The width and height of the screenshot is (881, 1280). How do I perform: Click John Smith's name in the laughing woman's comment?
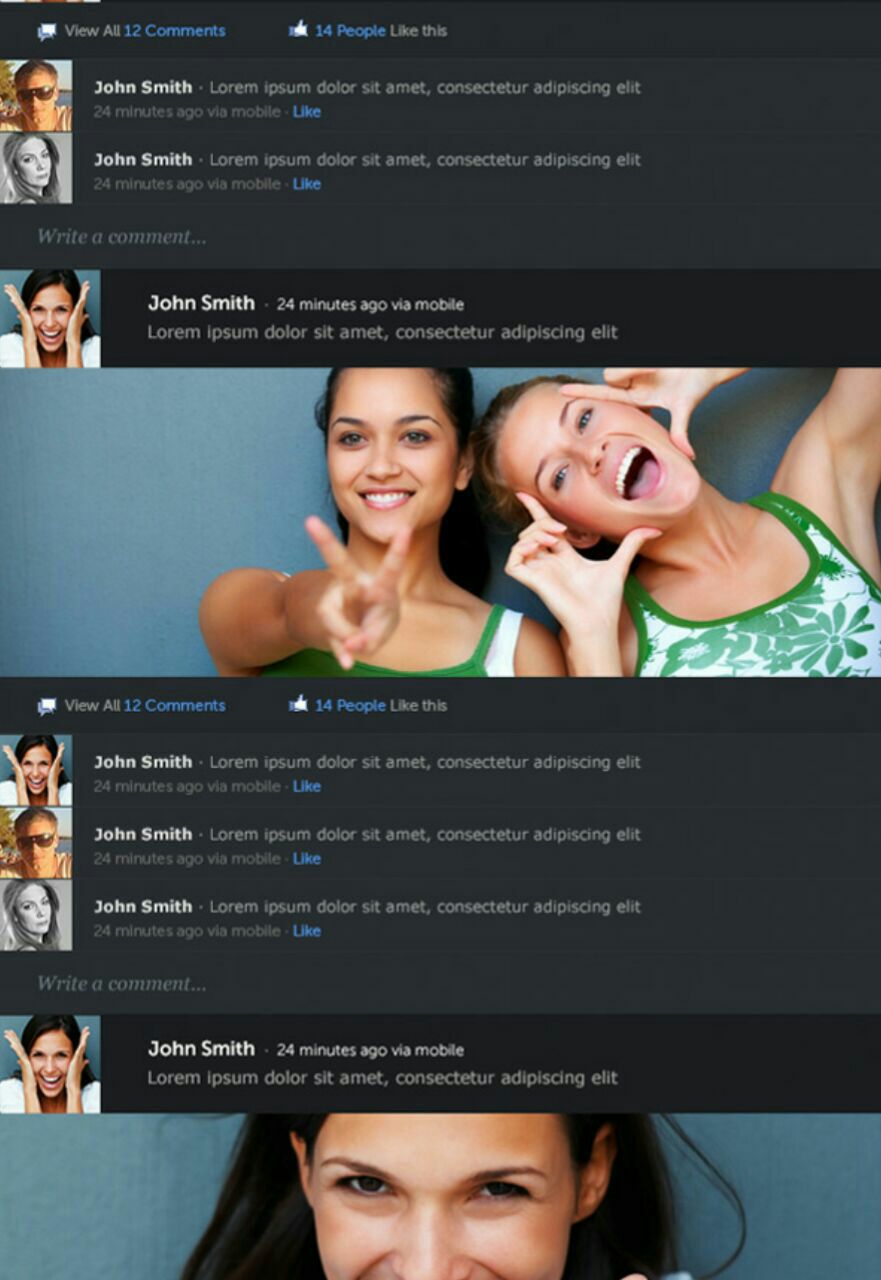143,762
